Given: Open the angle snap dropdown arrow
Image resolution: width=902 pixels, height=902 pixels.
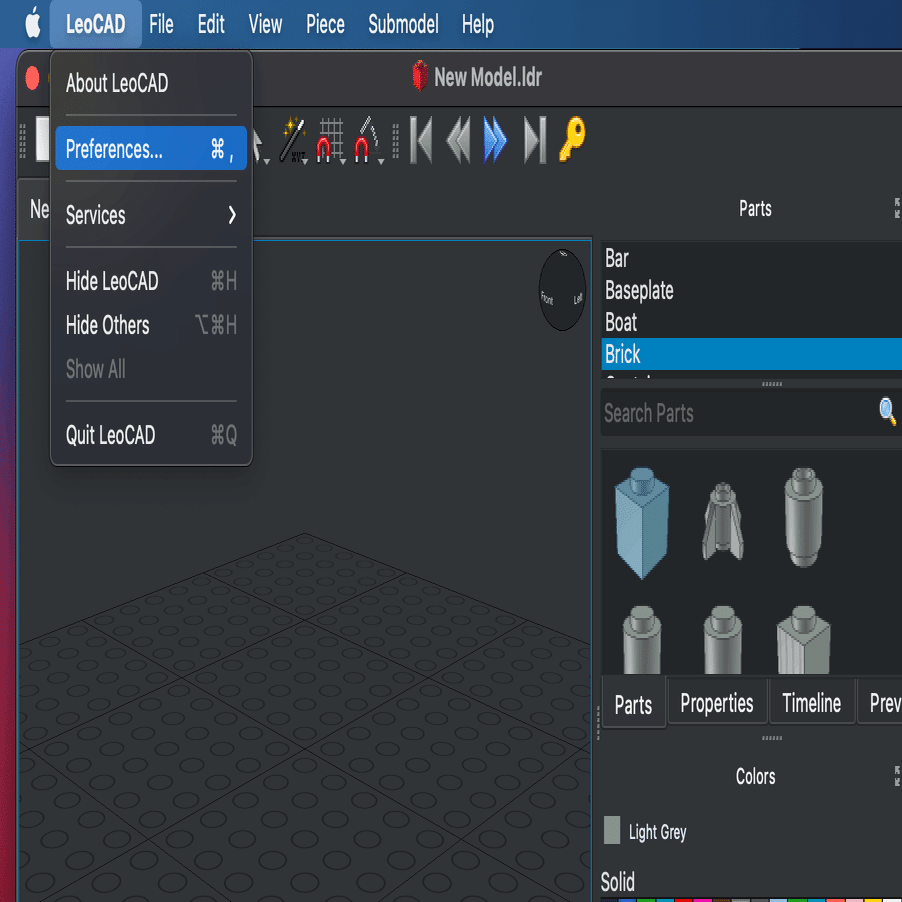Looking at the screenshot, I should [381, 162].
